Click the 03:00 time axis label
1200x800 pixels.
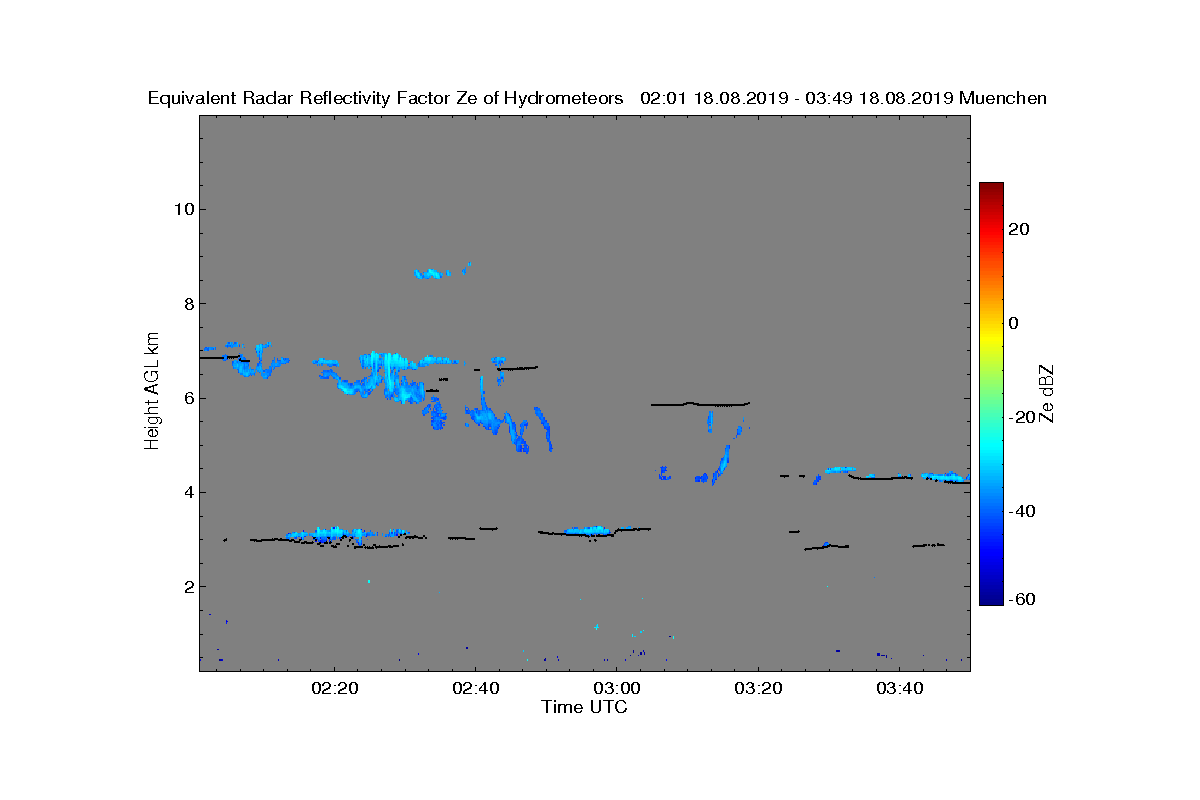(x=617, y=689)
